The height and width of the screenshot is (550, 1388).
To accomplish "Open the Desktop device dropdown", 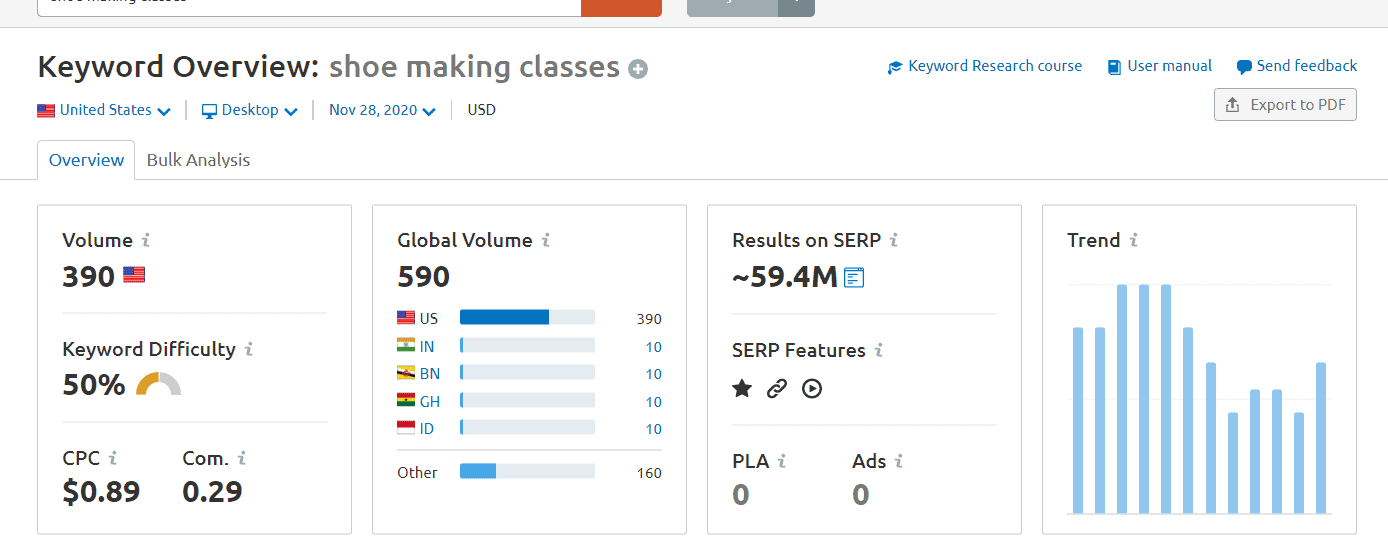I will pos(250,110).
